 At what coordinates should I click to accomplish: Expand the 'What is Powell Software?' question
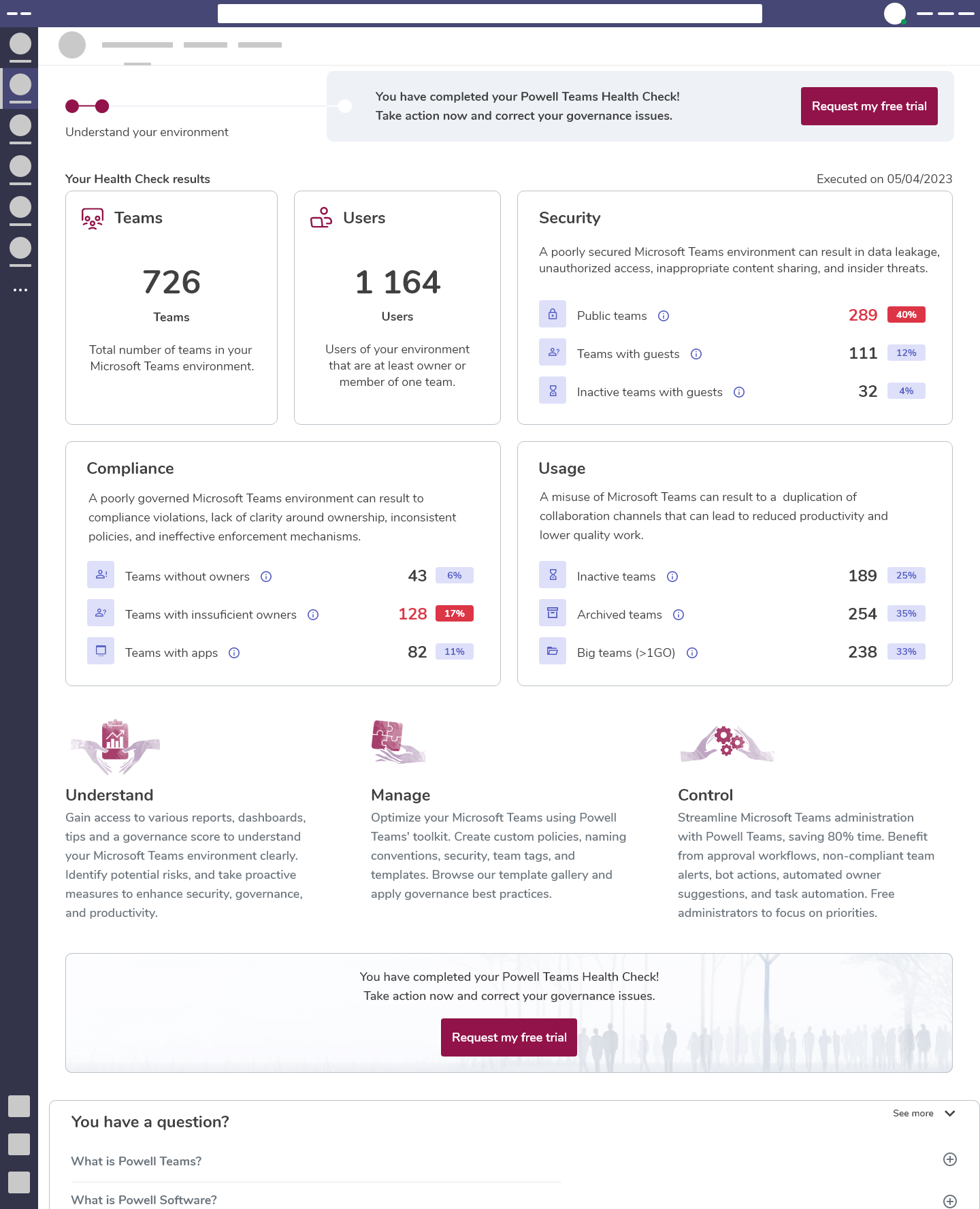pos(950,1202)
